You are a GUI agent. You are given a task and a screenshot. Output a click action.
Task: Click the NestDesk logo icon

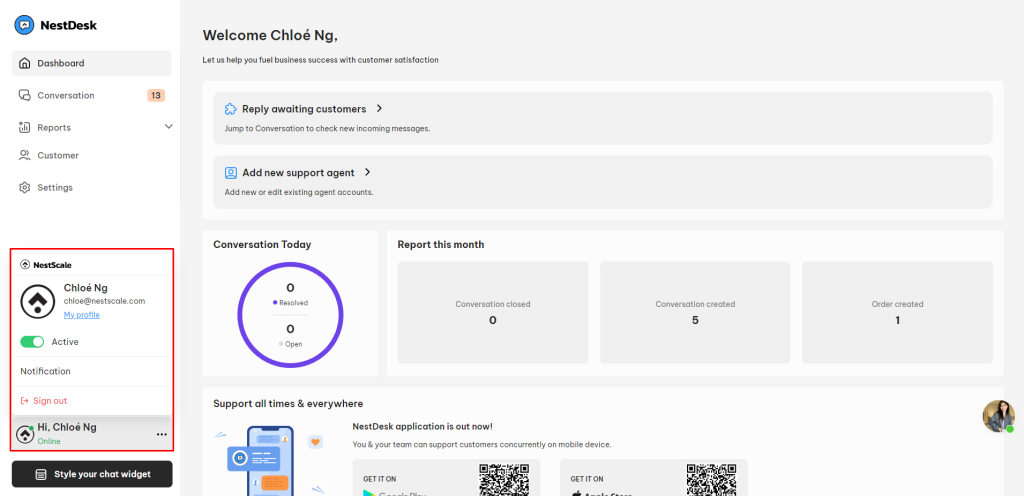(x=24, y=25)
